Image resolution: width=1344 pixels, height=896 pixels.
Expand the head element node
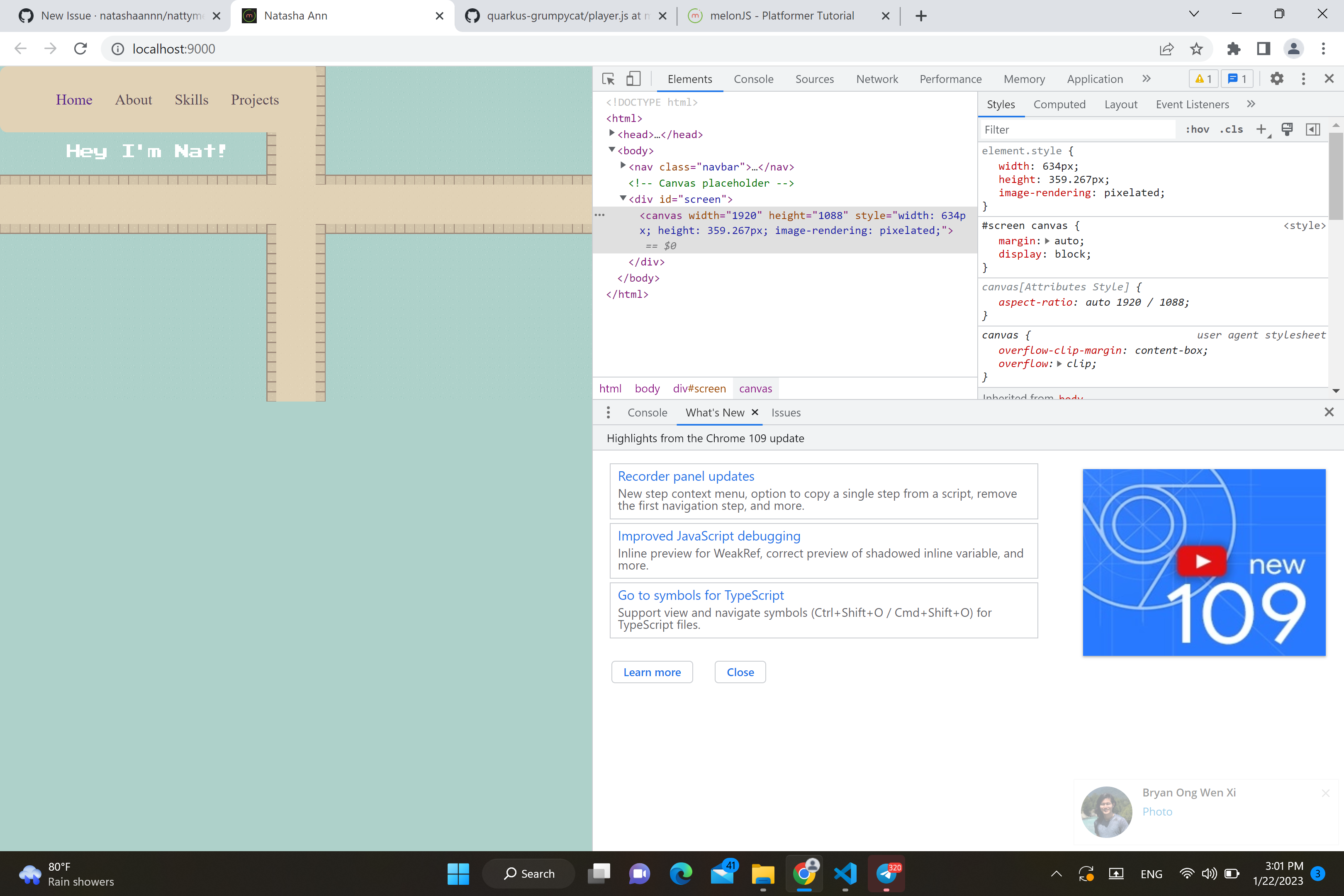(611, 133)
